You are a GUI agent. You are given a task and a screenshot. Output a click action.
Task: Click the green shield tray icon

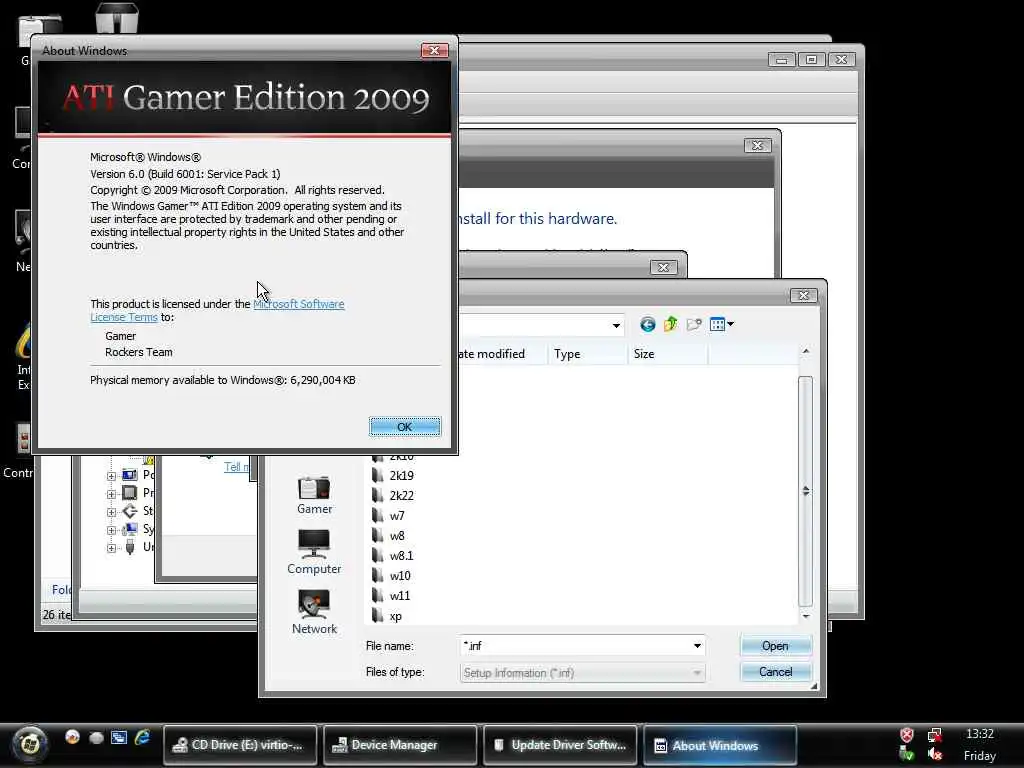(x=906, y=755)
